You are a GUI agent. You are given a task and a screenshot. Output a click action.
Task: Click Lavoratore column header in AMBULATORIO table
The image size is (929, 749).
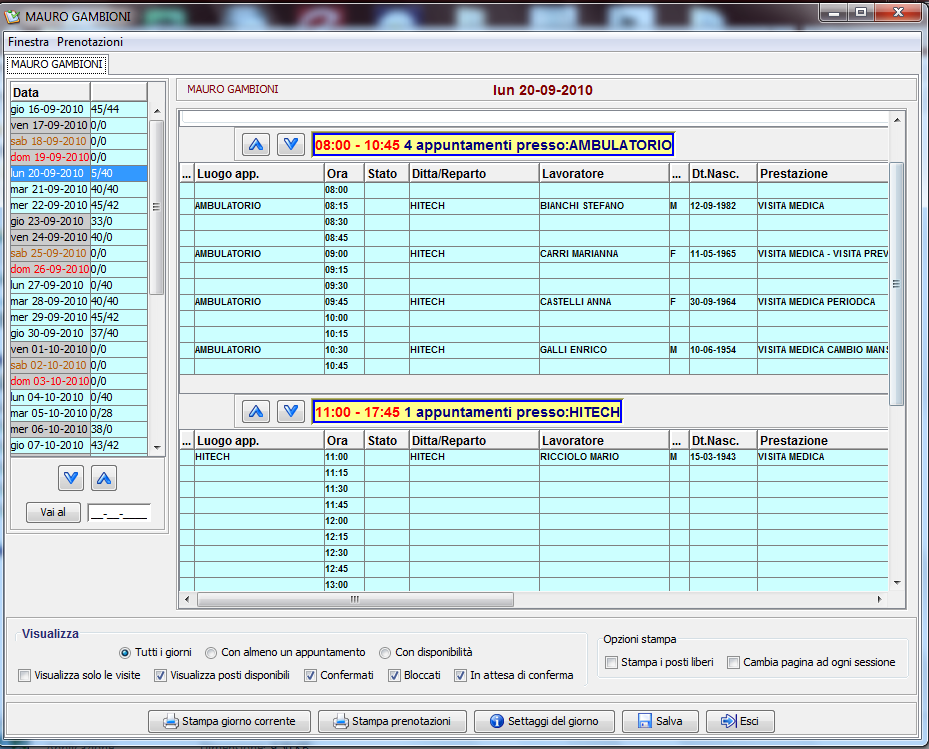[x=604, y=174]
